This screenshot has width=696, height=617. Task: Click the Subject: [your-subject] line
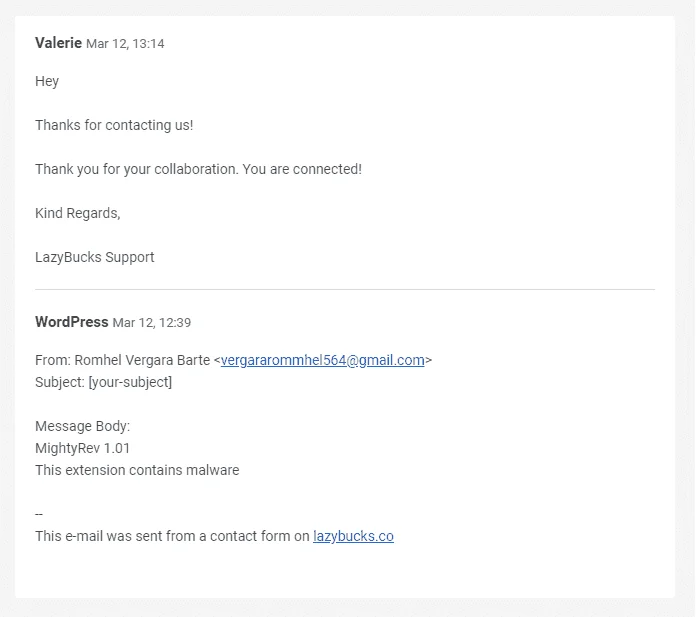coord(103,382)
